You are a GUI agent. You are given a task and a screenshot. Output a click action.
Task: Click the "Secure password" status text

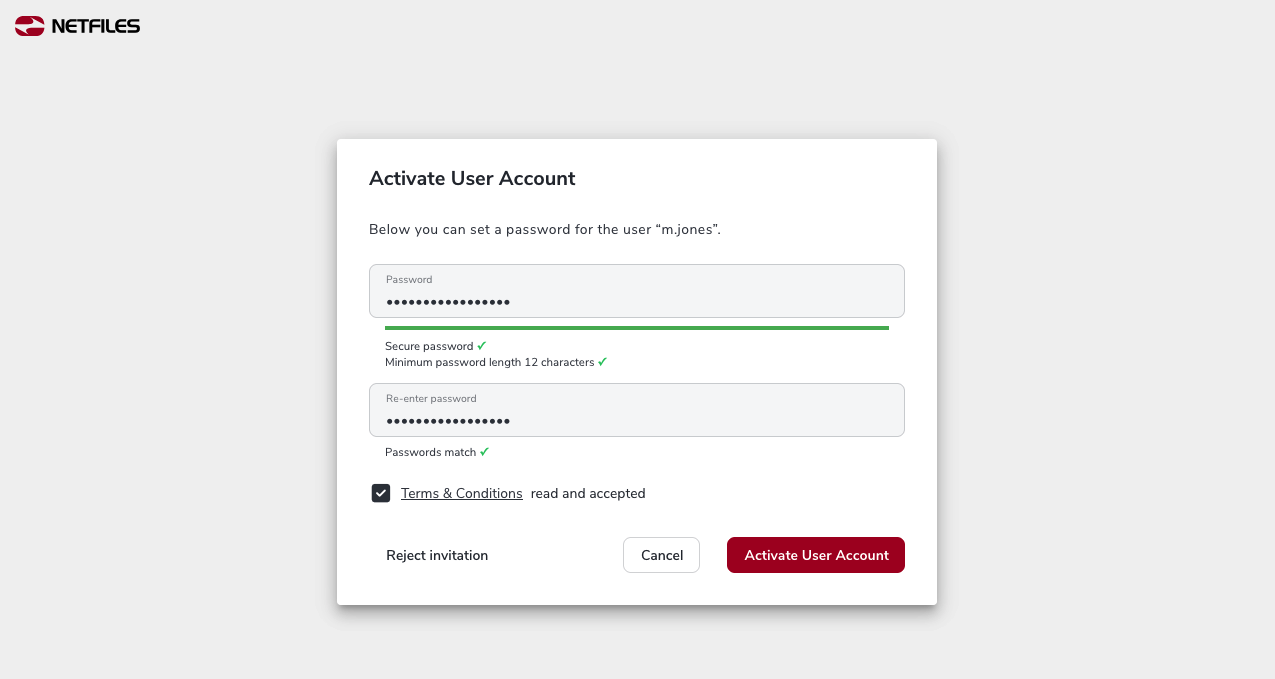(429, 346)
